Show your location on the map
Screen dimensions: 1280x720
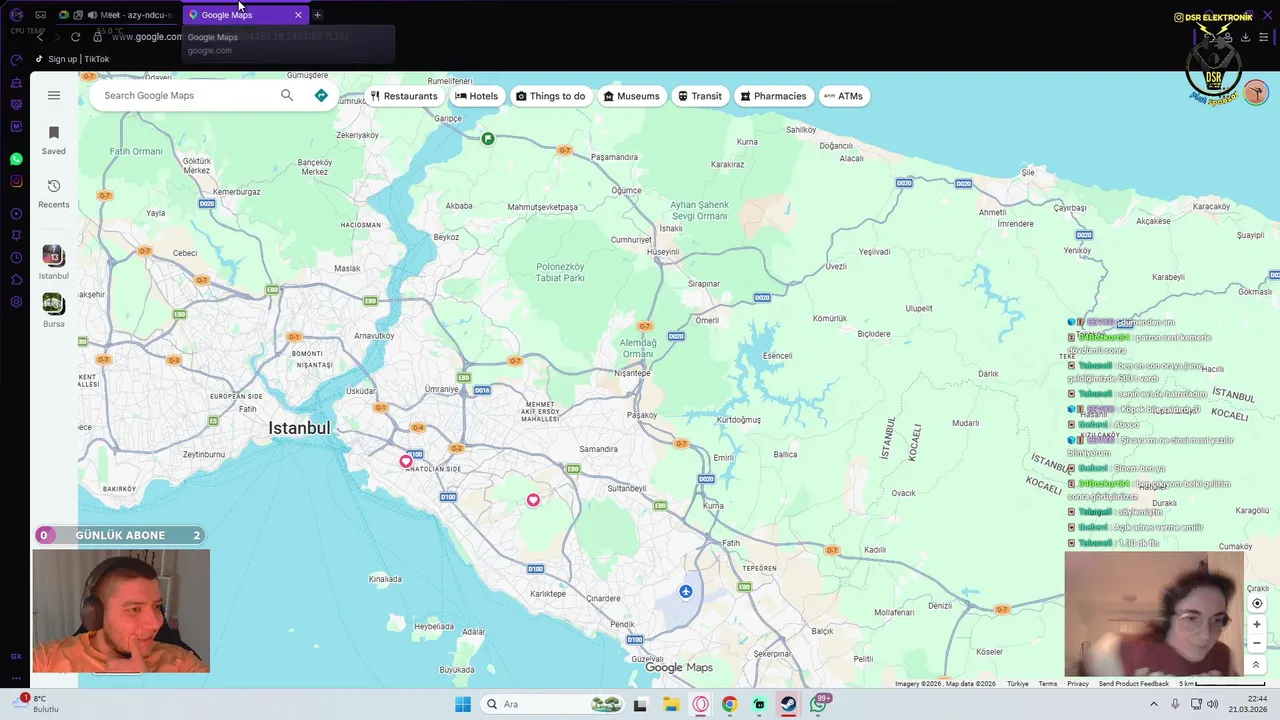coord(1257,603)
